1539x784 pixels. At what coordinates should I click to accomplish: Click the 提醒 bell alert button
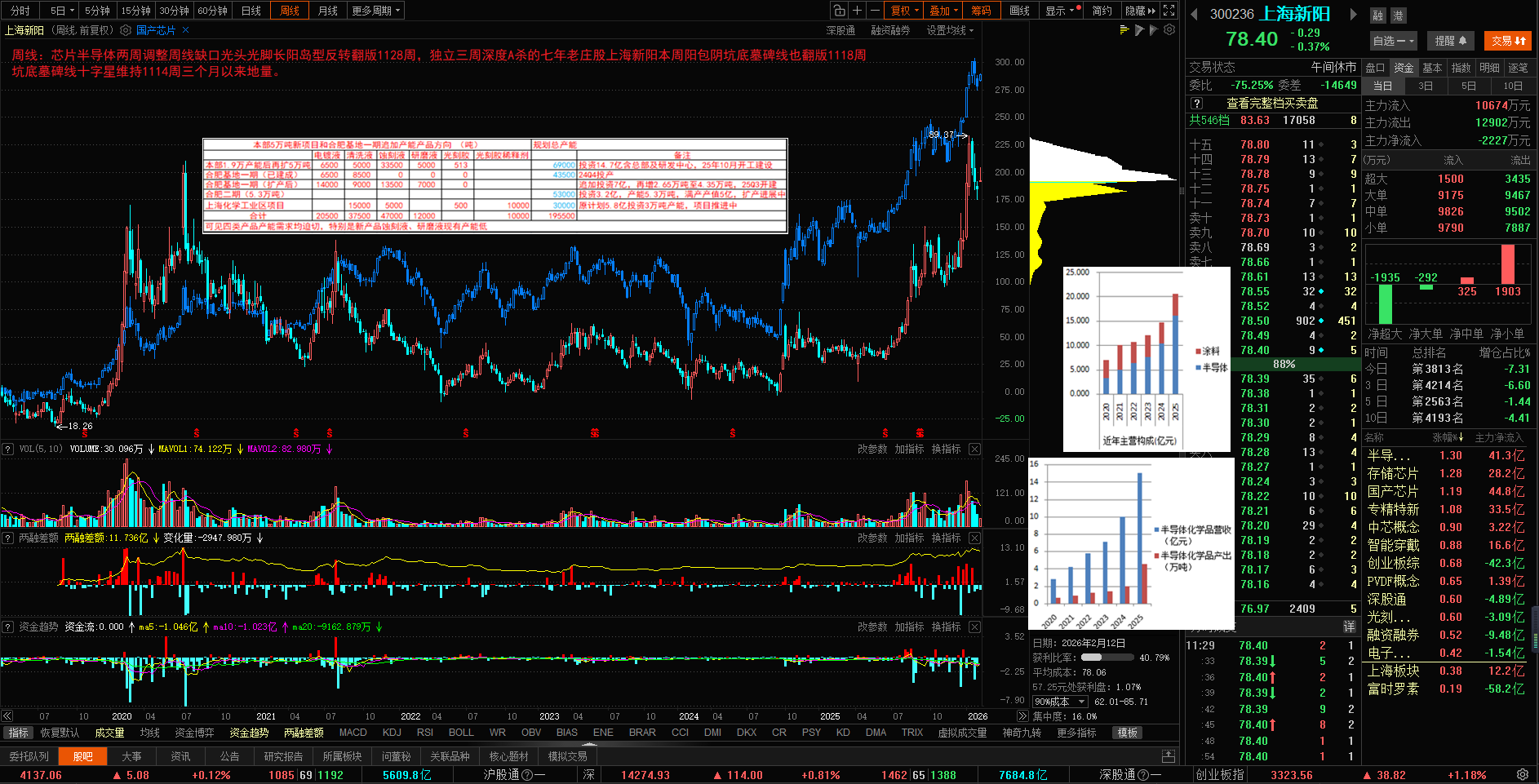1451,40
